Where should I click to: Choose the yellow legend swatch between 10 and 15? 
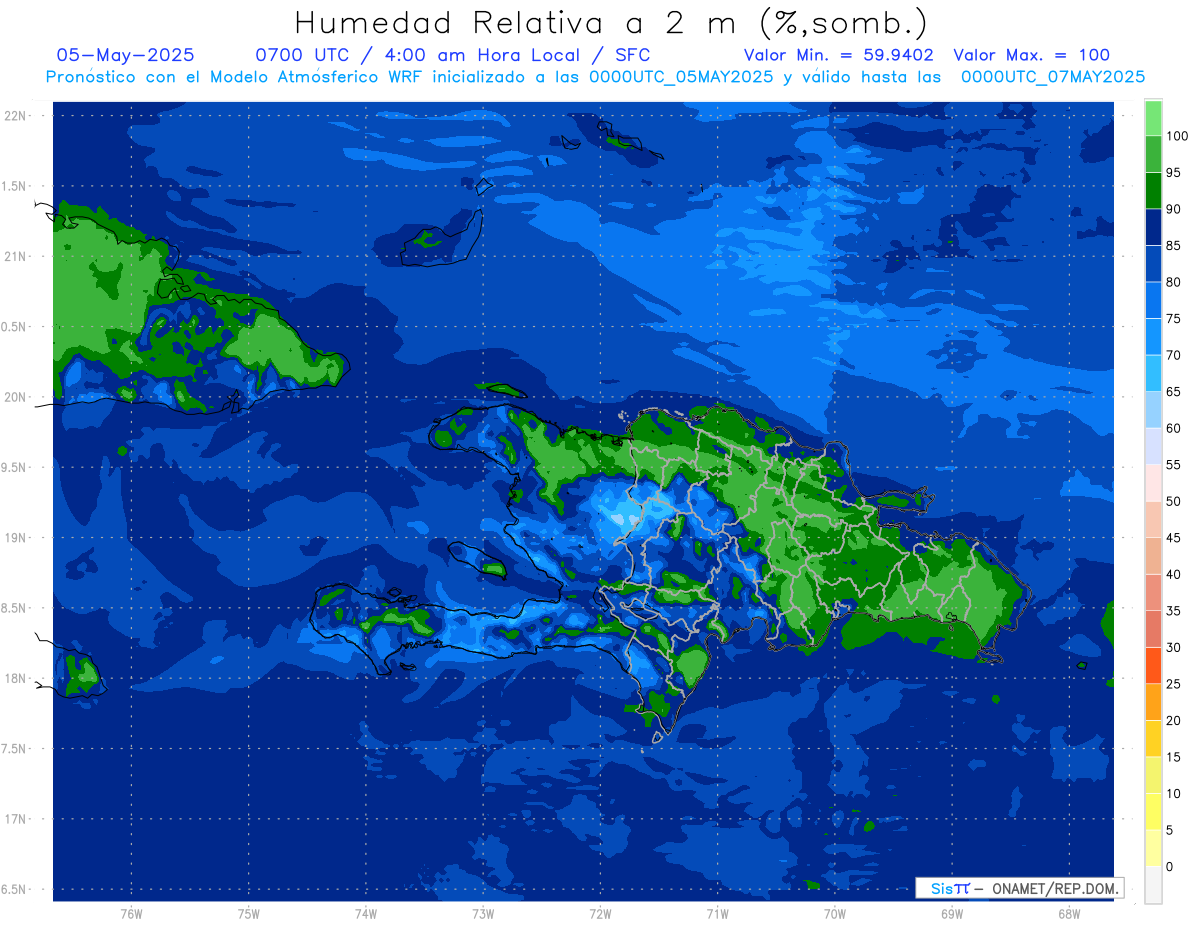point(1153,775)
